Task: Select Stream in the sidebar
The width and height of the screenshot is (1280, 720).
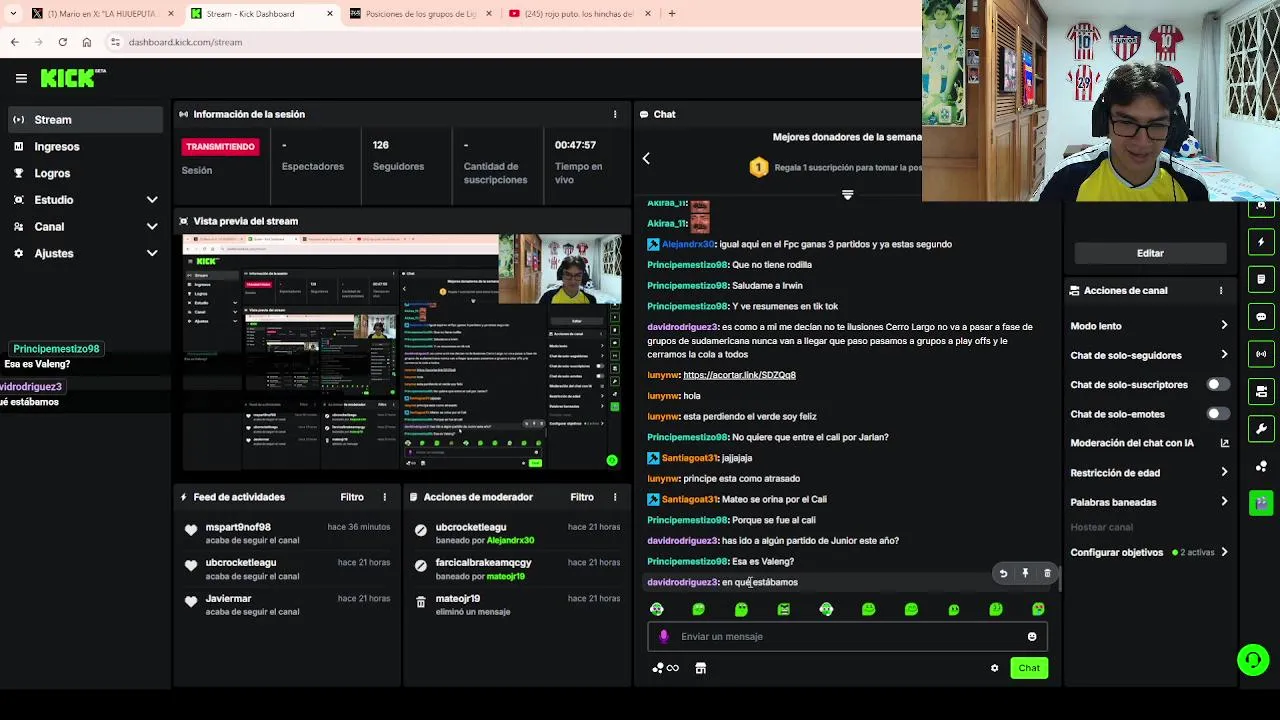Action: click(85, 120)
